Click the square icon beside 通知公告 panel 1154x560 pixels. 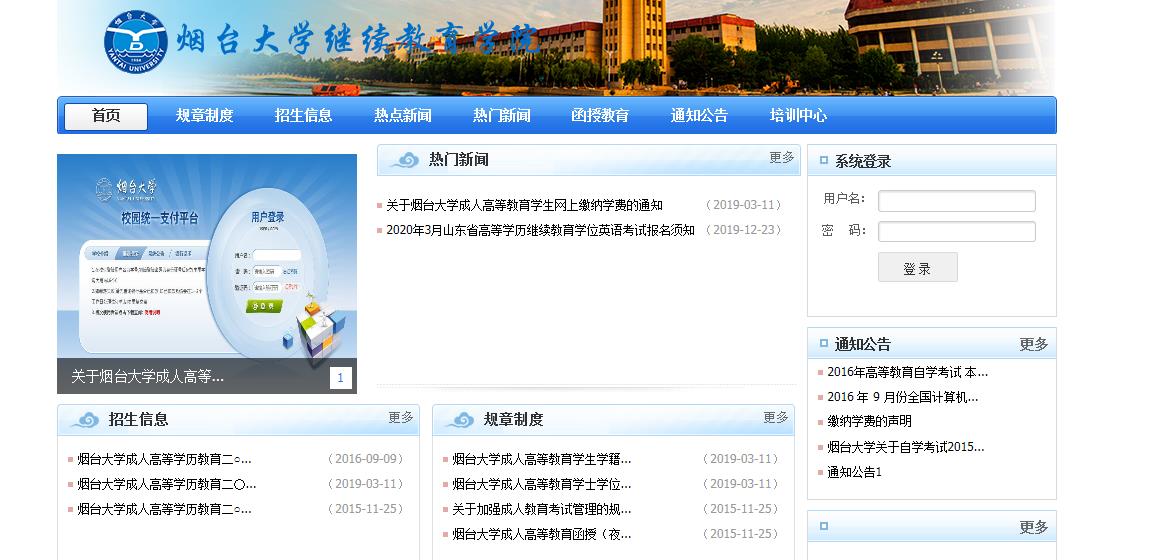823,344
